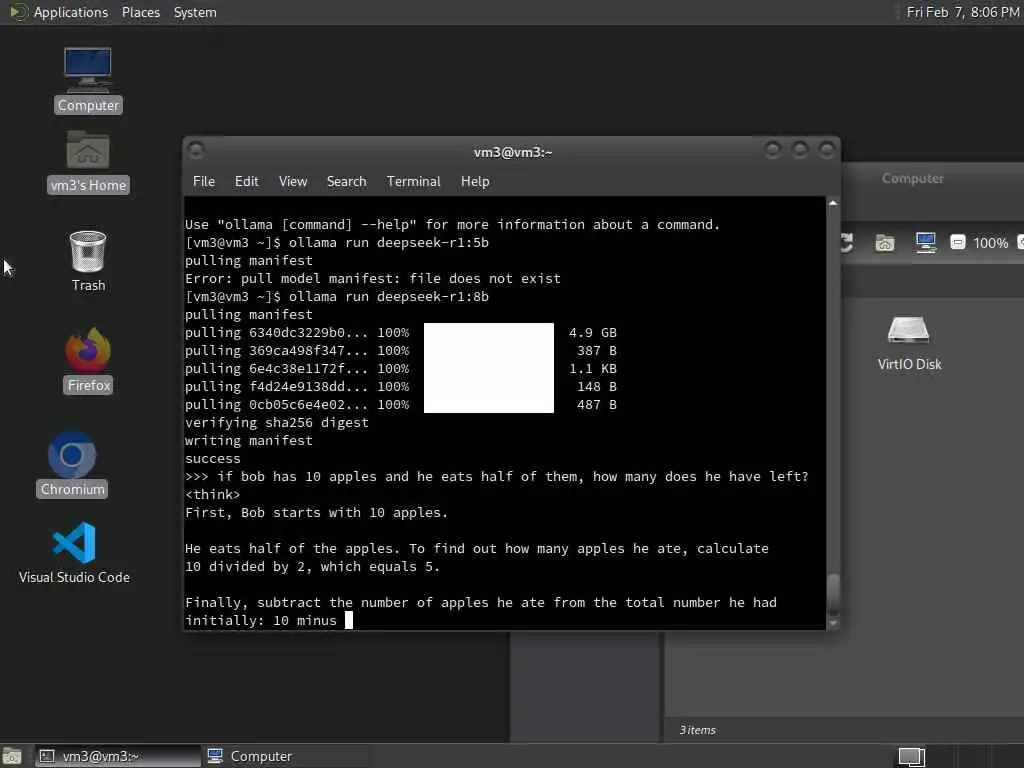Open the System menu in top panel
The image size is (1024, 768).
pyautogui.click(x=195, y=12)
